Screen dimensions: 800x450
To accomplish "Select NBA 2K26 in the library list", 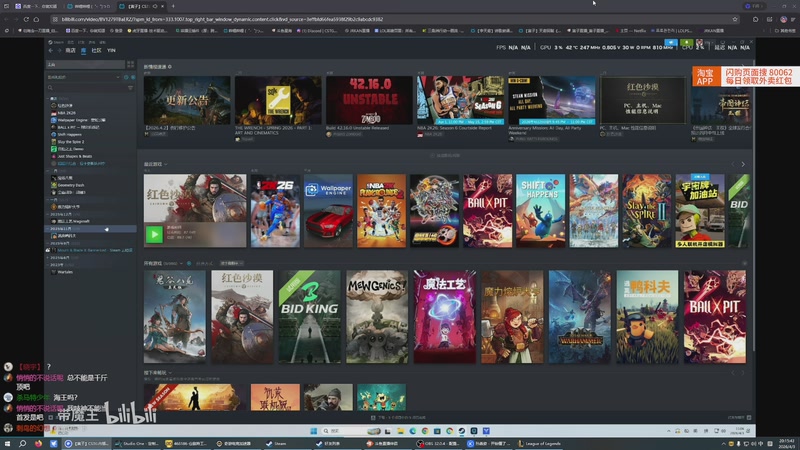I will 67,113.
